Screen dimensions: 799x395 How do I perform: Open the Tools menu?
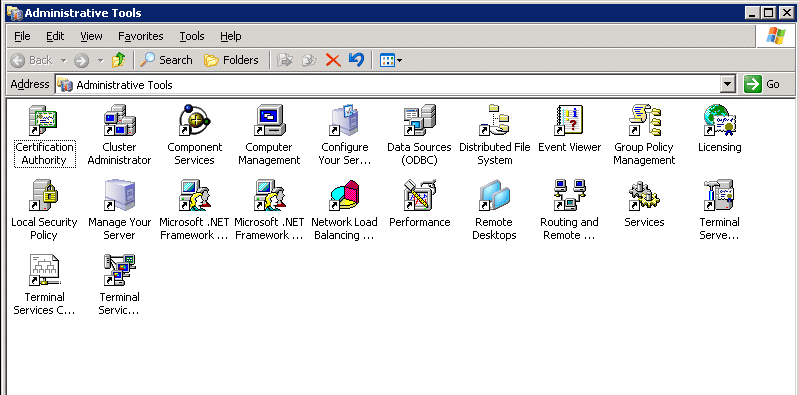coord(192,36)
